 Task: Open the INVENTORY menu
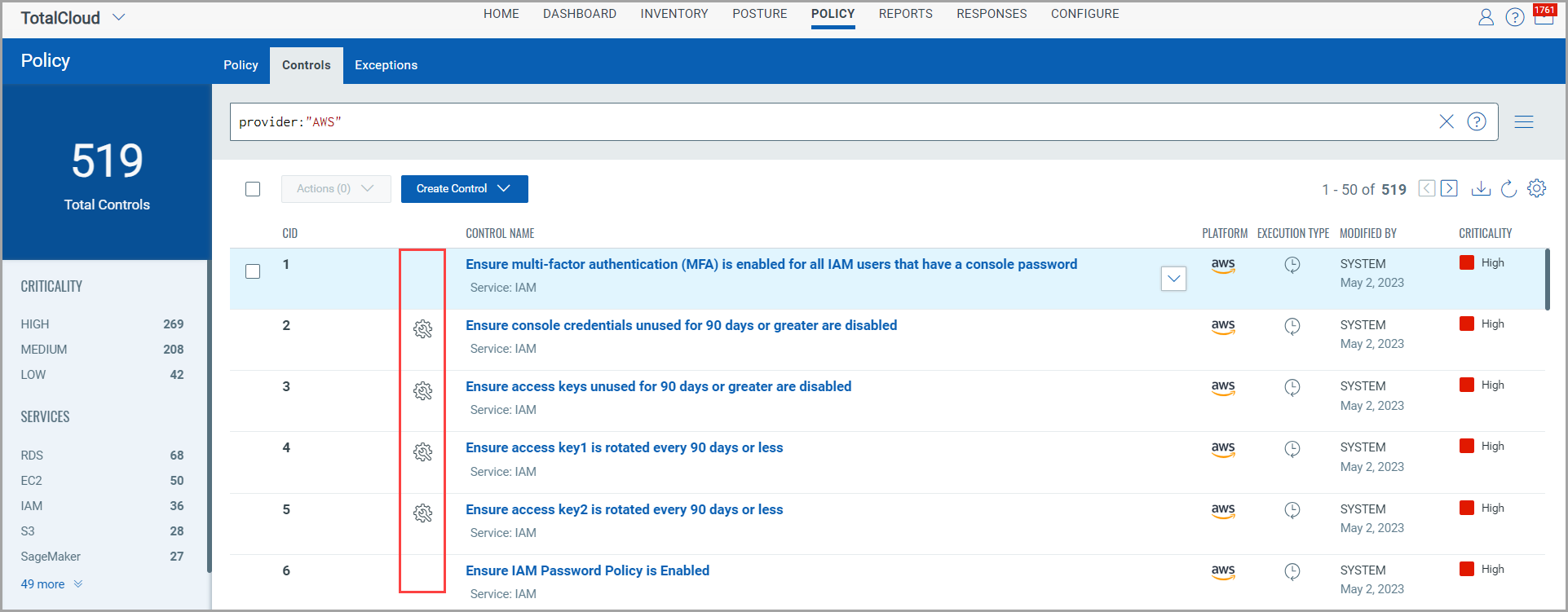pos(674,14)
